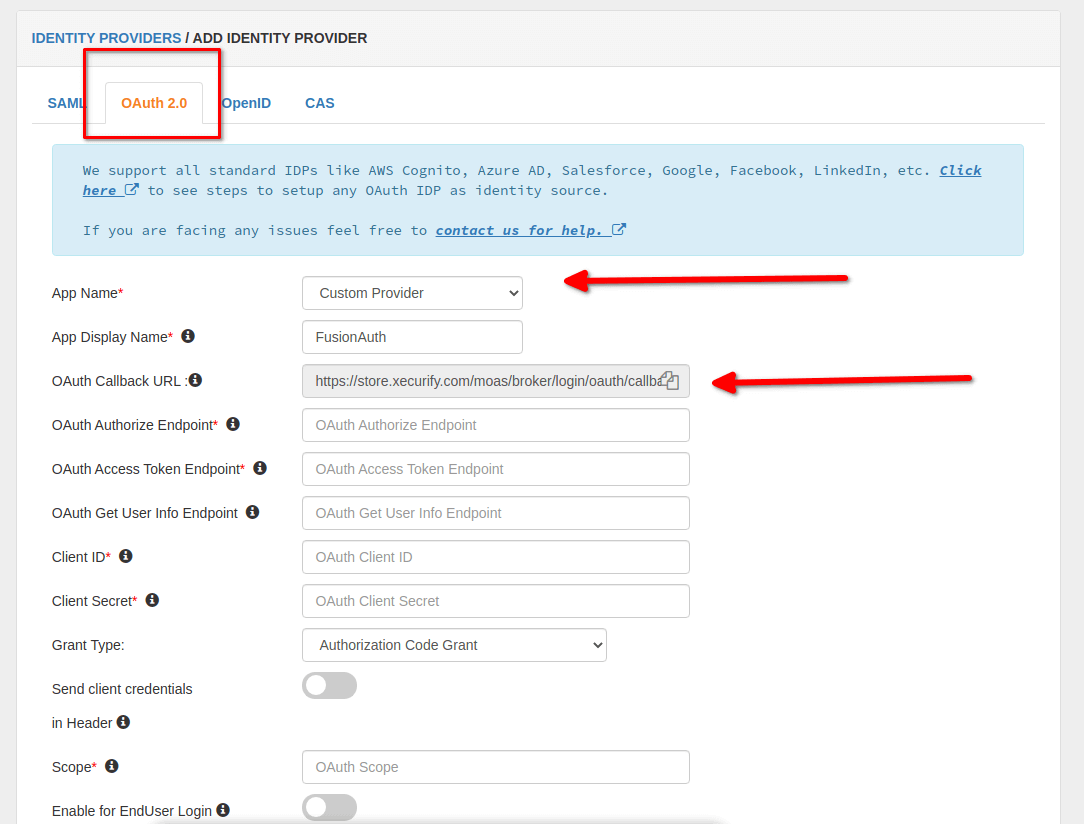
Task: Toggle Enable for EndUser Login switch
Action: (x=329, y=807)
